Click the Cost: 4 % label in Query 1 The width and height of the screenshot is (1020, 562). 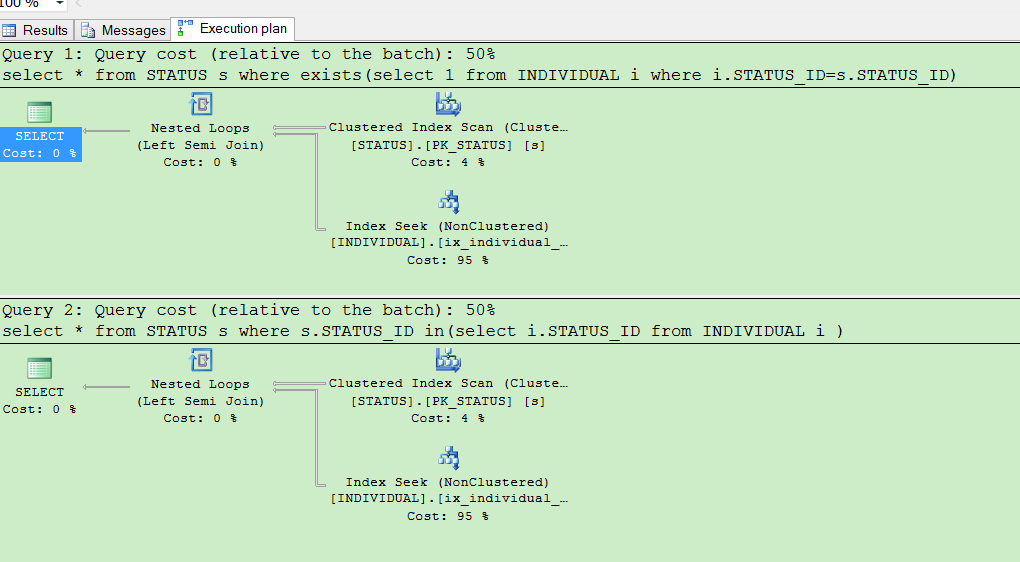[448, 162]
